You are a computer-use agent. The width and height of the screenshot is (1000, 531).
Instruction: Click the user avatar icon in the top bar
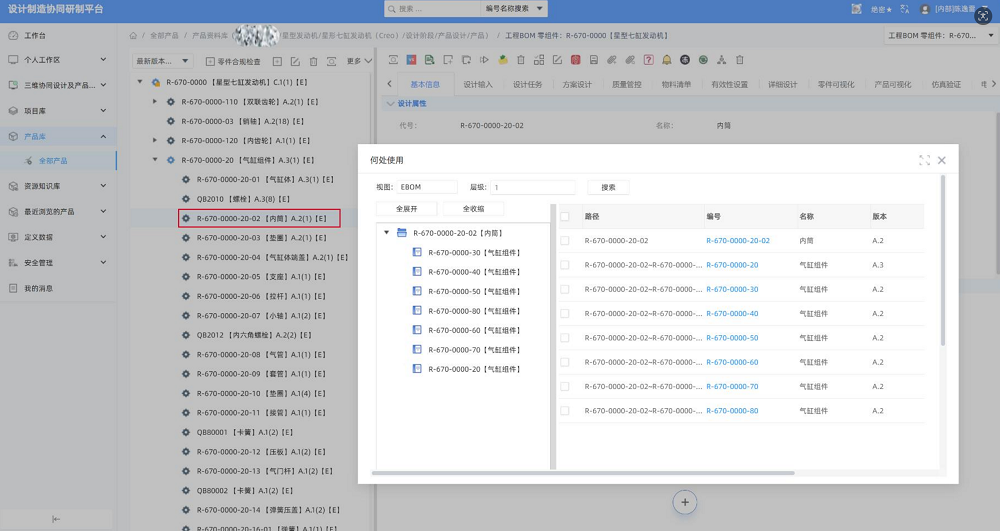pos(925,9)
